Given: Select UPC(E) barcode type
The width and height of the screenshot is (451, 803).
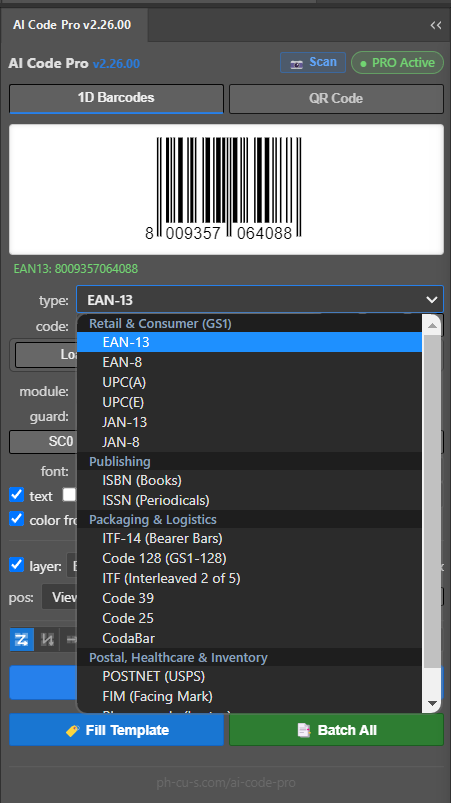Looking at the screenshot, I should coord(249,402).
